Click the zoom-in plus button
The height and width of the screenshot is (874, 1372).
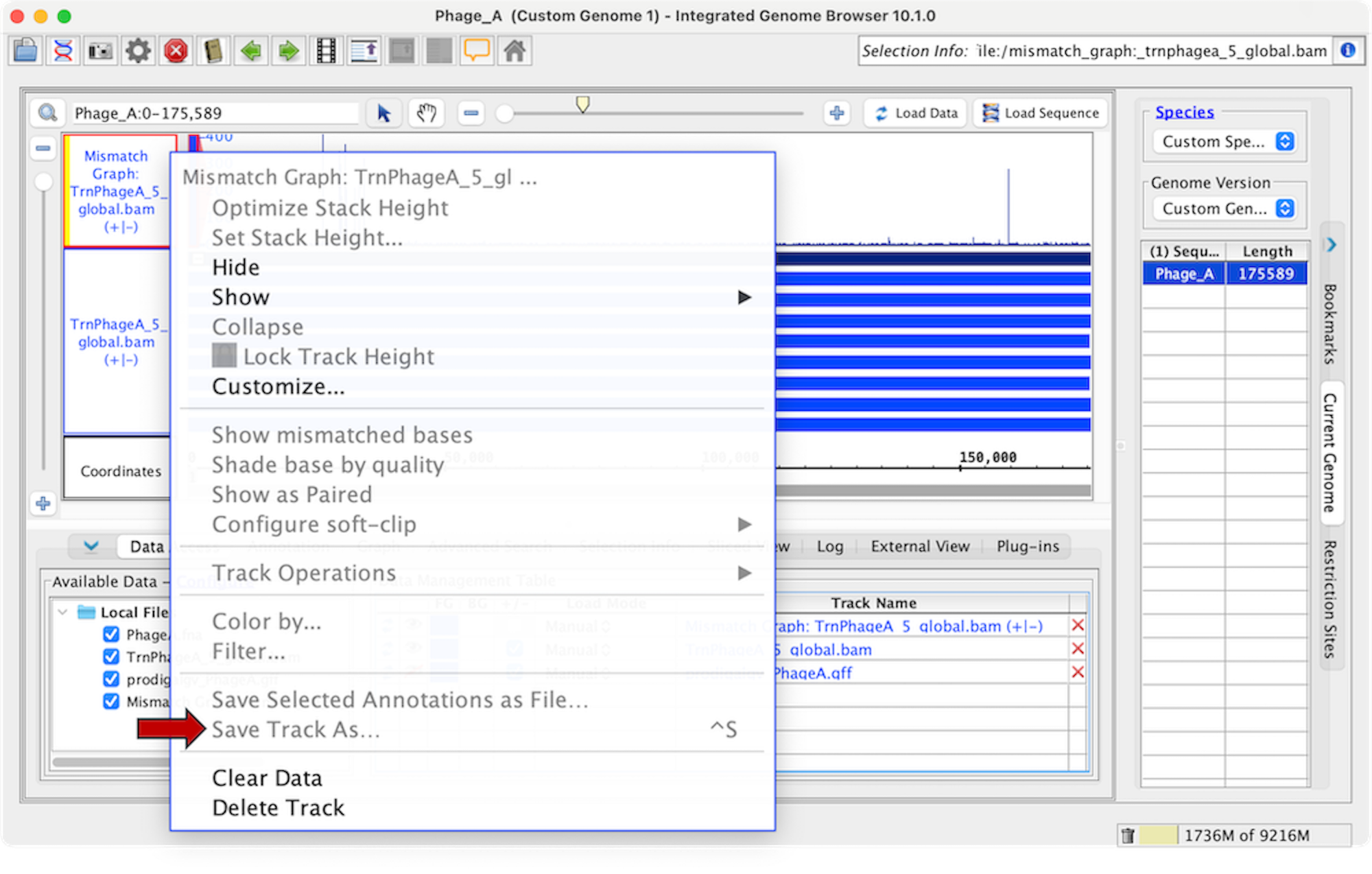pyautogui.click(x=836, y=113)
